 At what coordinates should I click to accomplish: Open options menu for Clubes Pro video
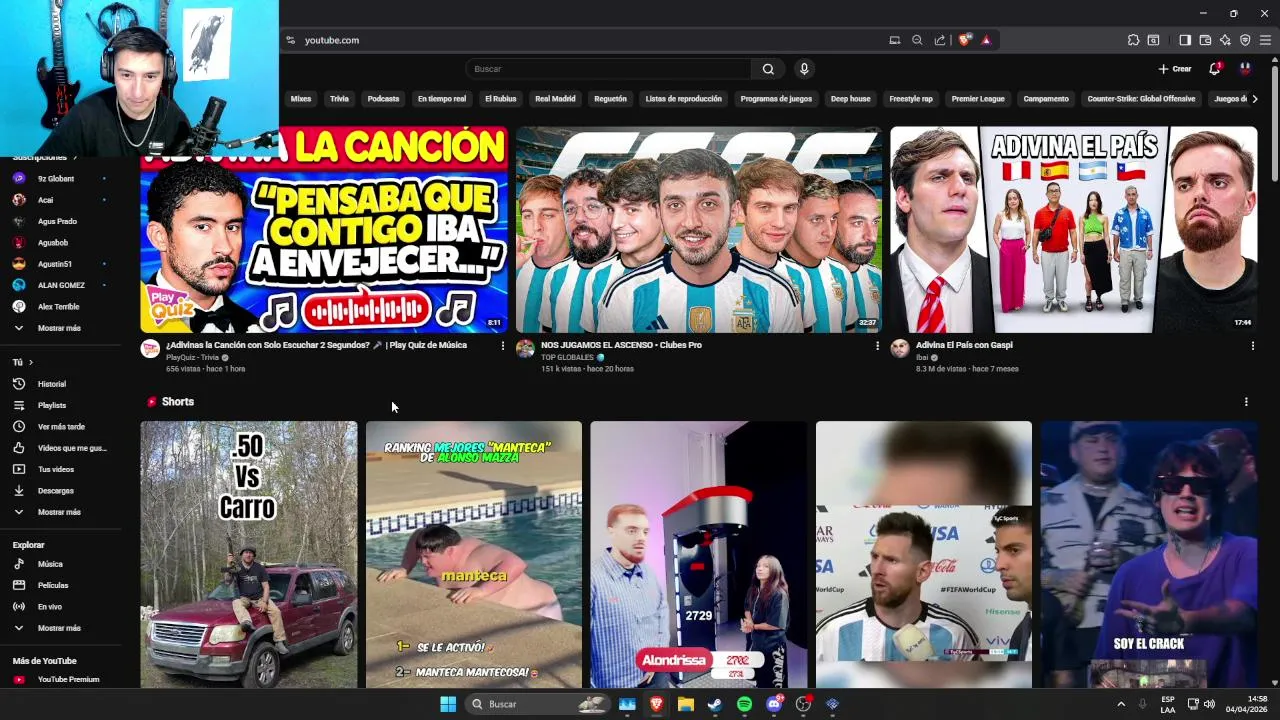[878, 345]
